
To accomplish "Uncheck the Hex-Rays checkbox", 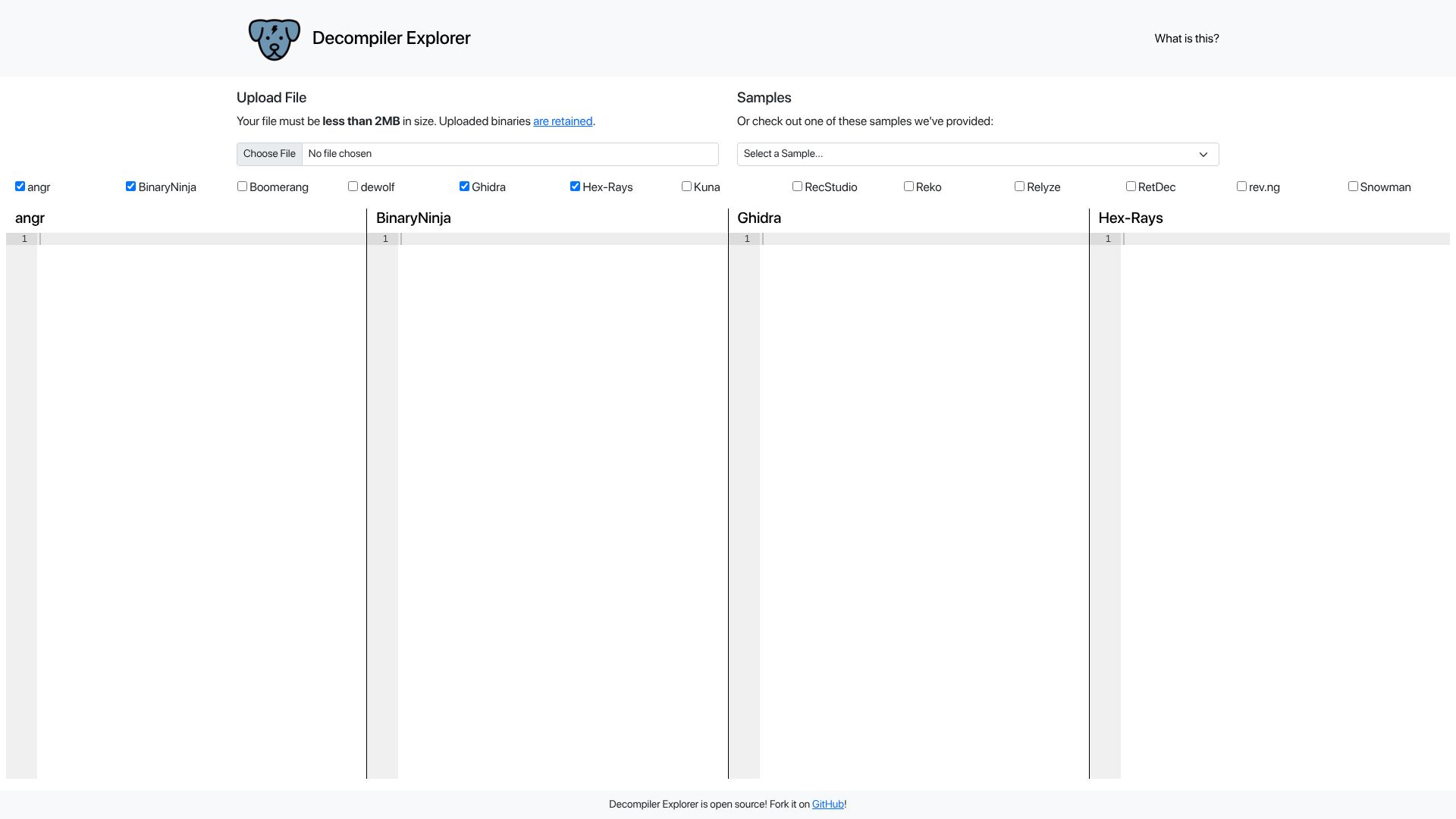I will (x=575, y=187).
